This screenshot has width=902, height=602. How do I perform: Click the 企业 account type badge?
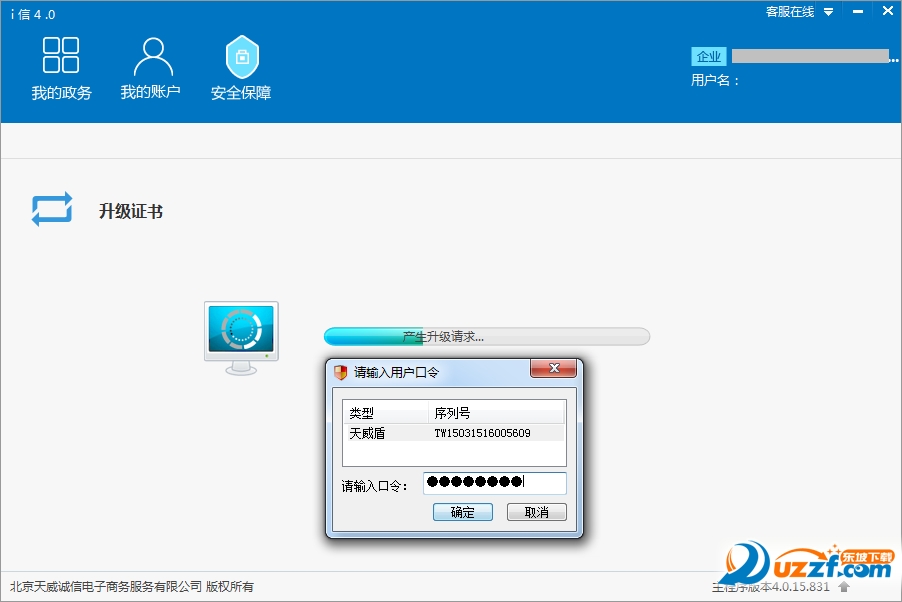[709, 56]
